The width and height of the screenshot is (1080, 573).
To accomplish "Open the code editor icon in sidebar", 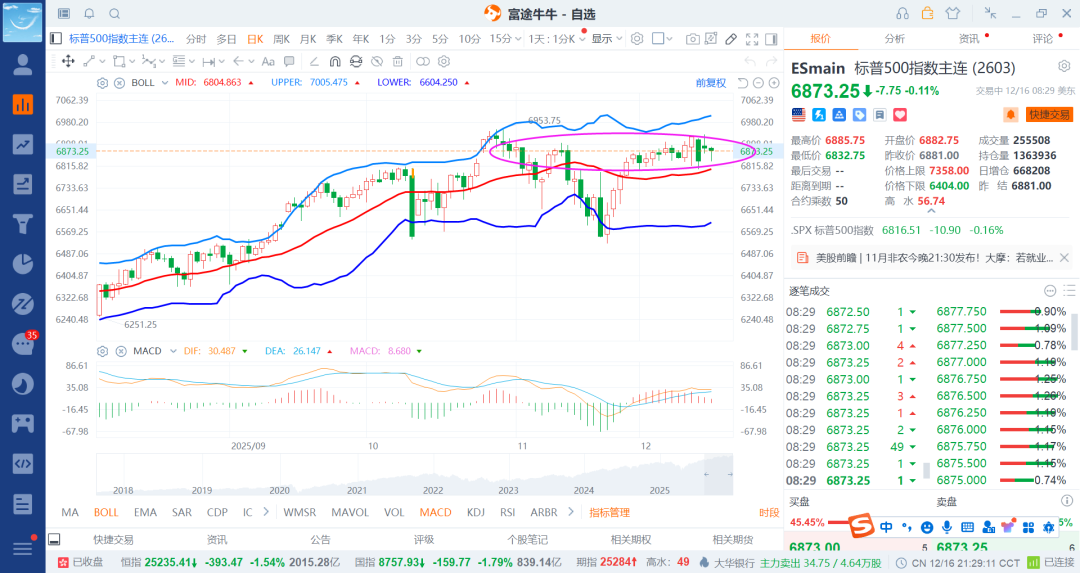I will pos(23,463).
